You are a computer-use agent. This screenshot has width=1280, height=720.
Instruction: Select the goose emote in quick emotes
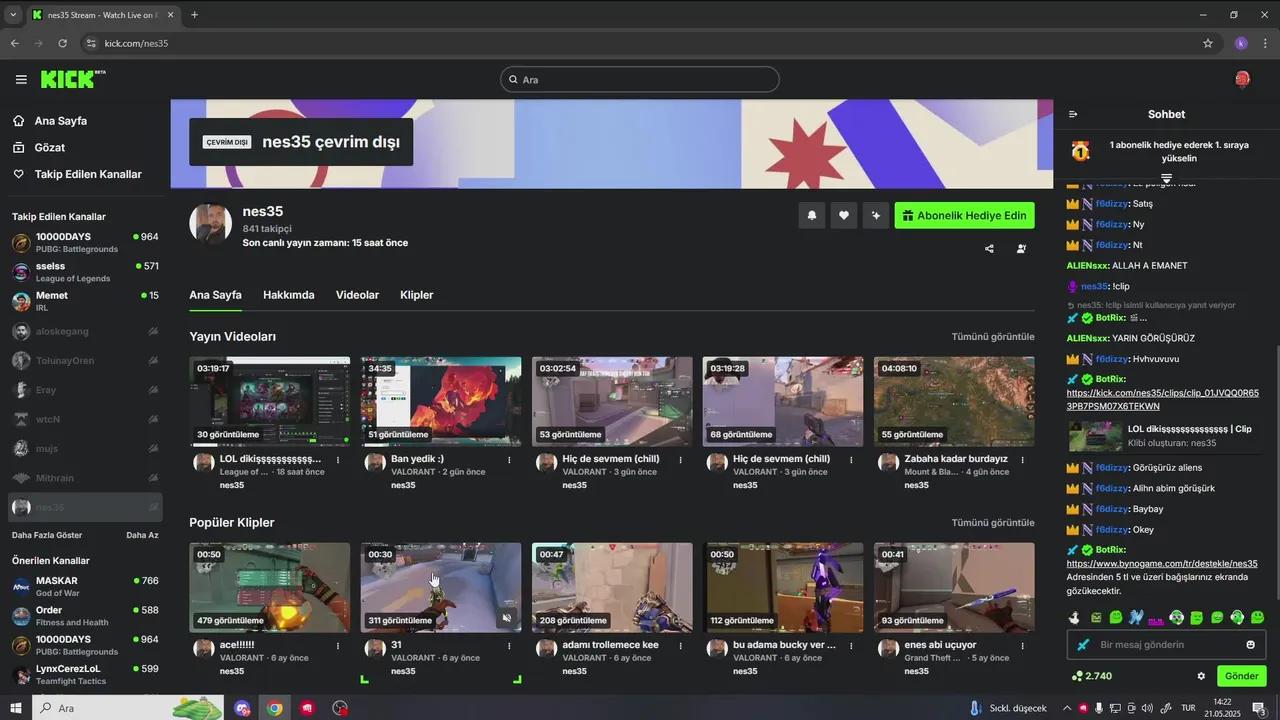[x=1074, y=617]
